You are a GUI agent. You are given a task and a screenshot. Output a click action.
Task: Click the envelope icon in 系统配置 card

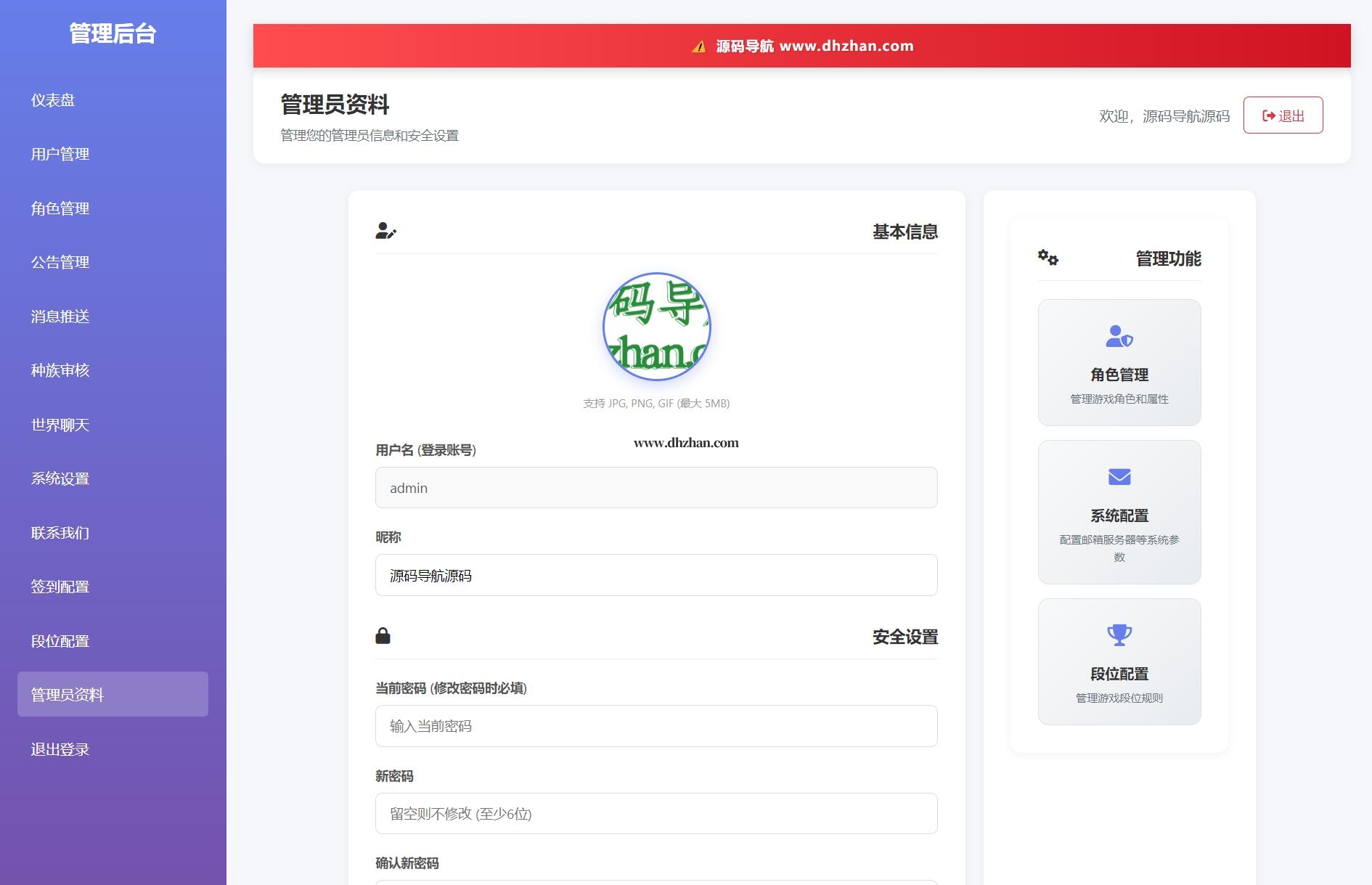tap(1119, 477)
